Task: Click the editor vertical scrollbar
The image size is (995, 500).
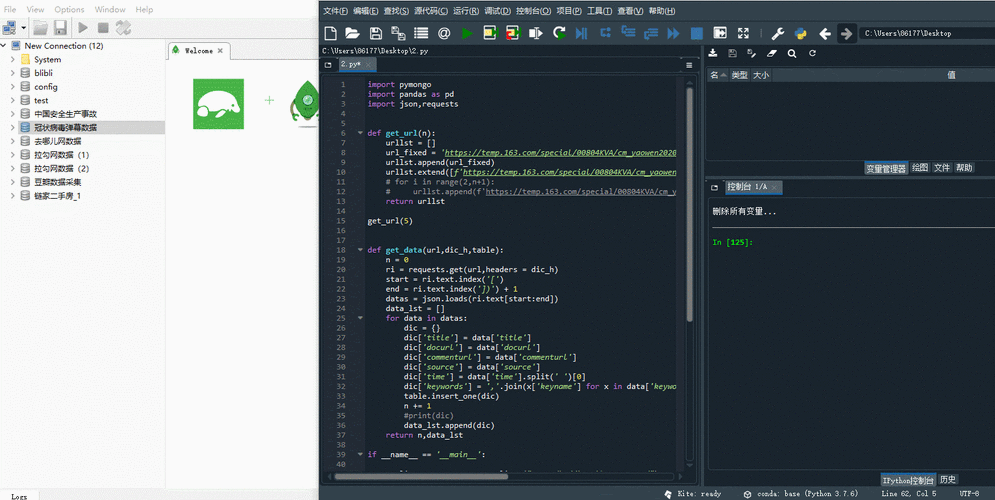Action: coord(689,203)
